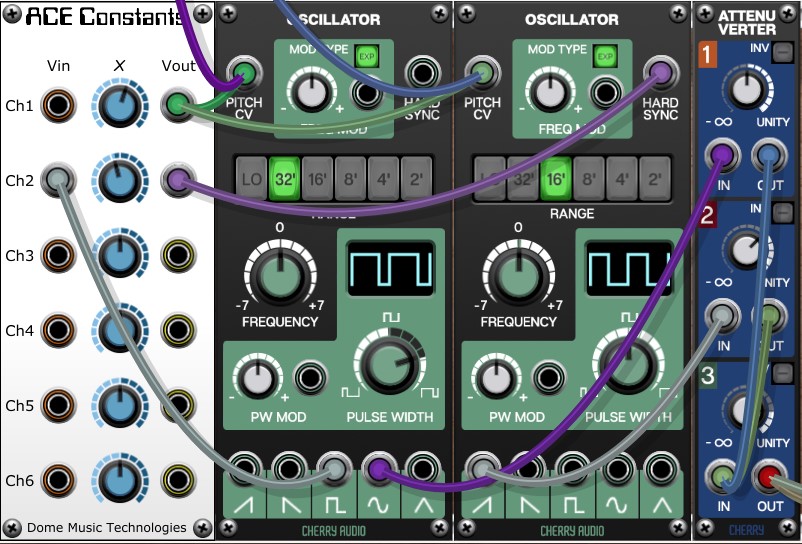Viewport: 802px width, 544px height.
Task: Click the Ch5 Vin jack
Action: pyautogui.click(x=58, y=405)
